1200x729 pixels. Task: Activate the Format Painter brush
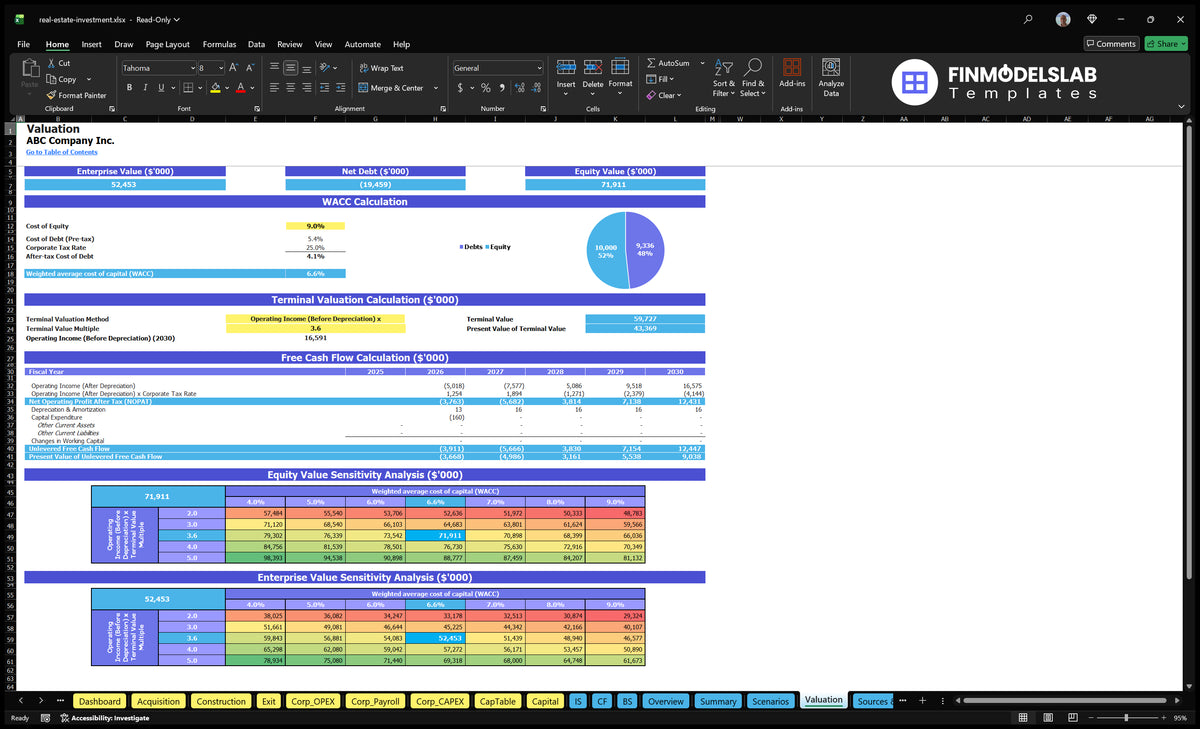51,95
